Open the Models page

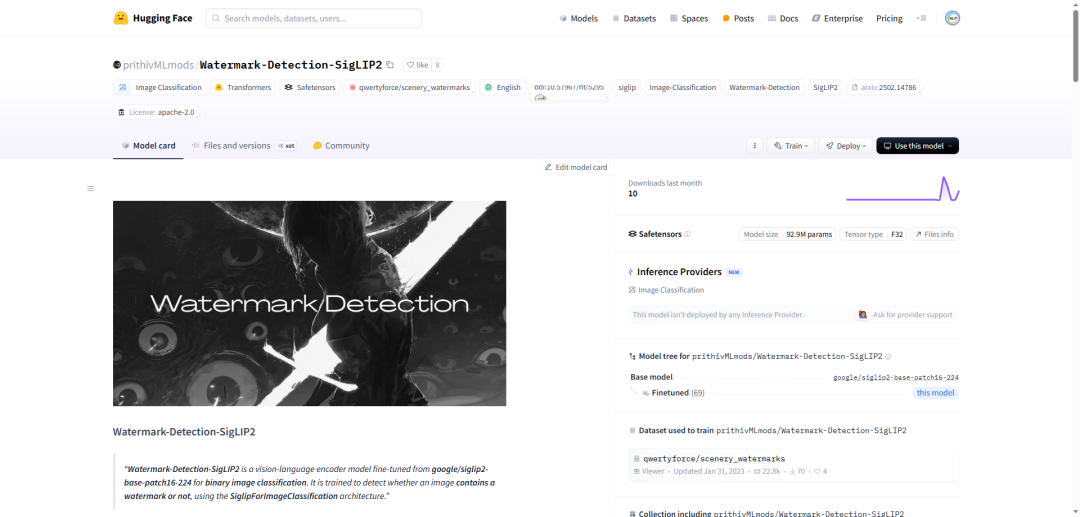(x=579, y=19)
